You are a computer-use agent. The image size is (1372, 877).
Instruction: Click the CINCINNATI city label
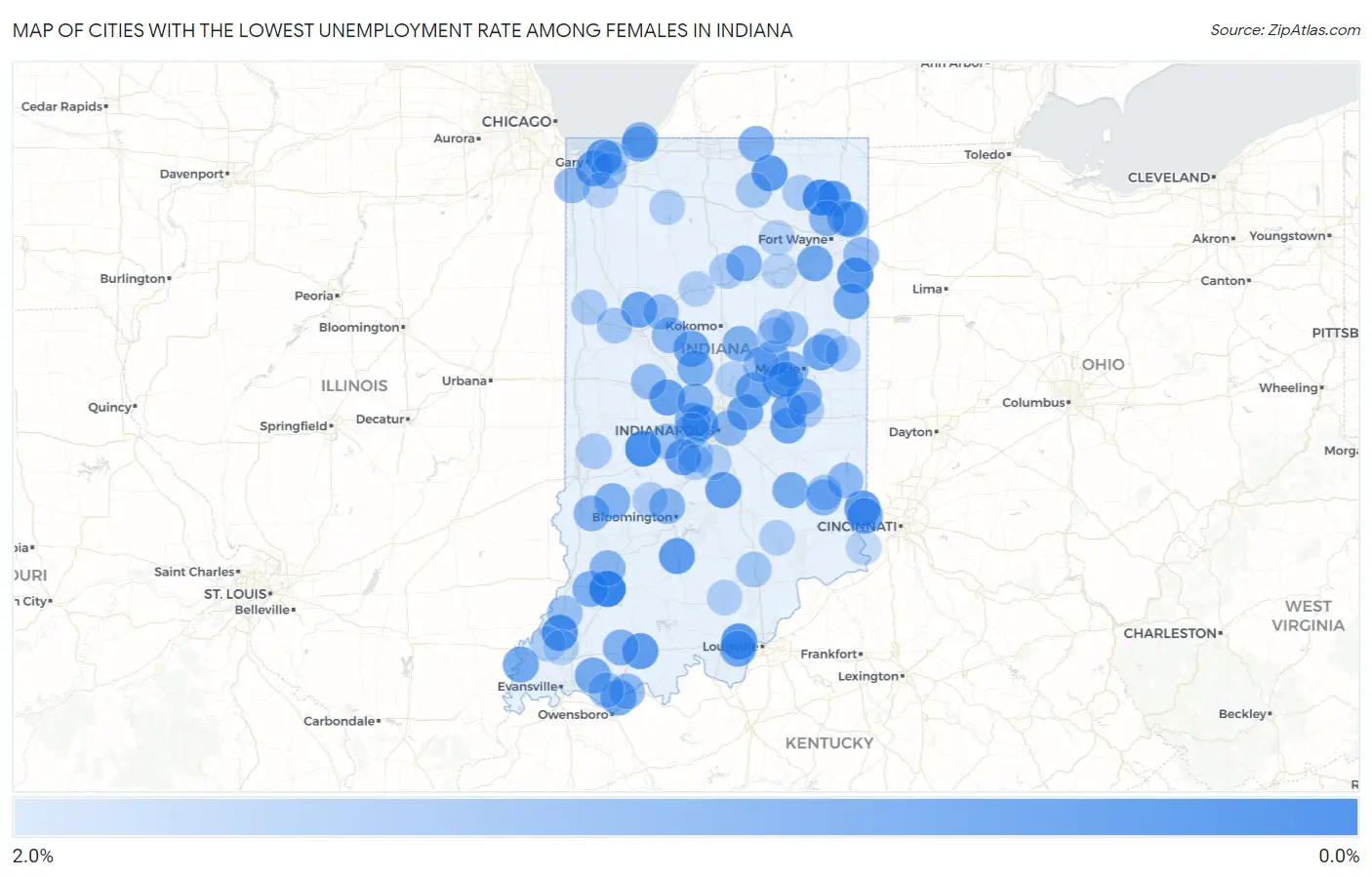point(857,526)
